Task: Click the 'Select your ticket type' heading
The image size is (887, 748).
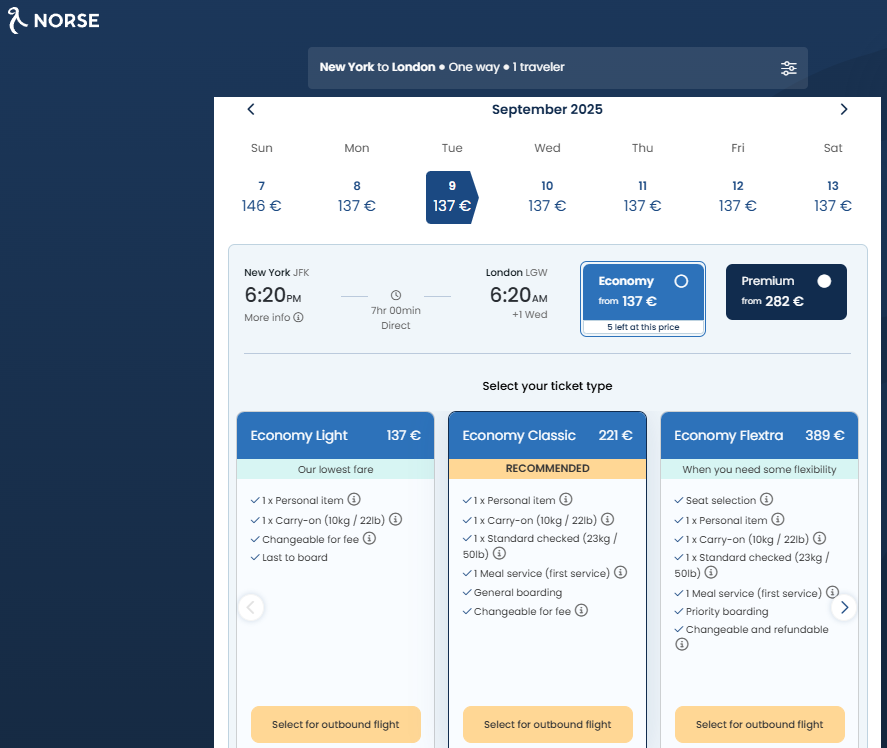Action: pyautogui.click(x=547, y=386)
